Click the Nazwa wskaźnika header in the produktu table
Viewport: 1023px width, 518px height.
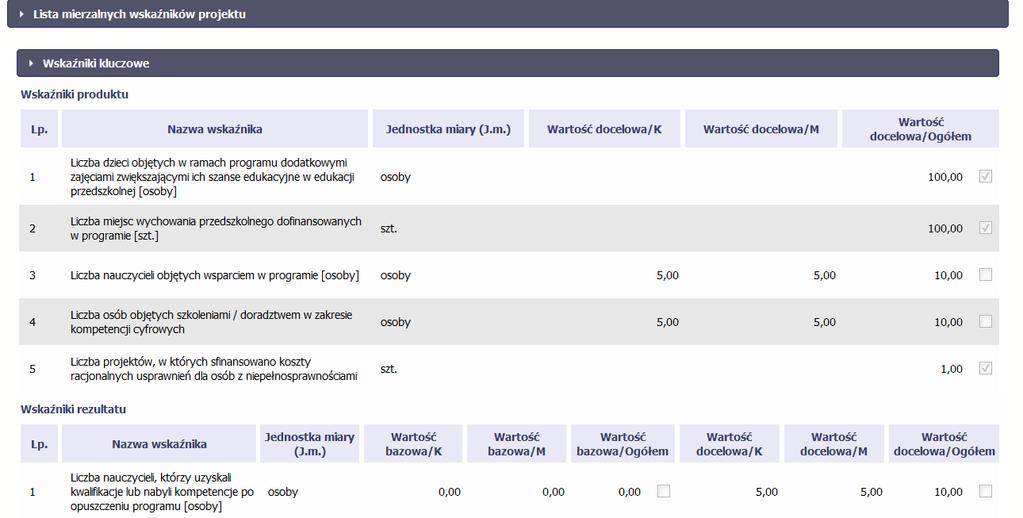[215, 129]
